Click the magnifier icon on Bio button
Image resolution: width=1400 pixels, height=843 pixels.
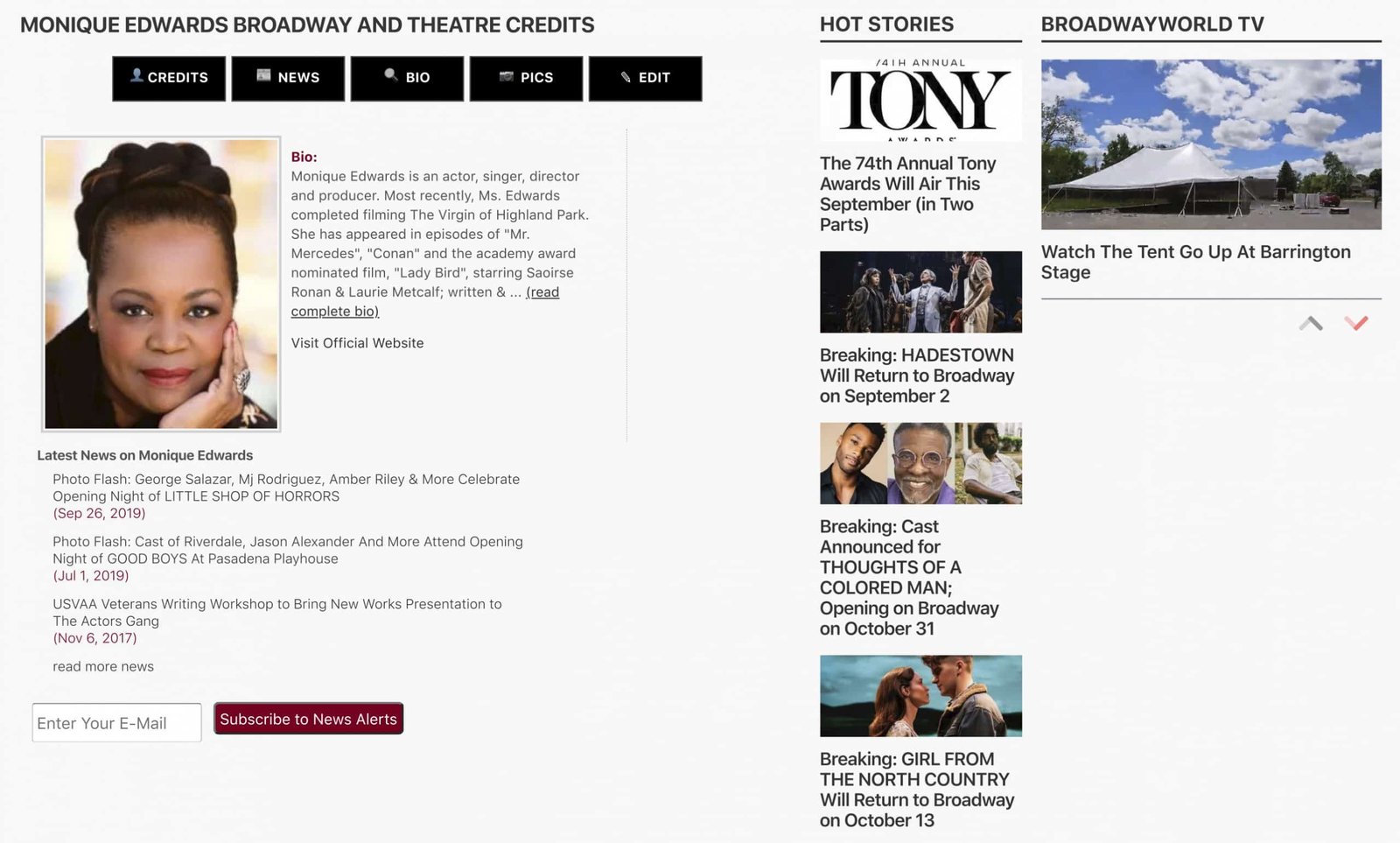[x=391, y=75]
